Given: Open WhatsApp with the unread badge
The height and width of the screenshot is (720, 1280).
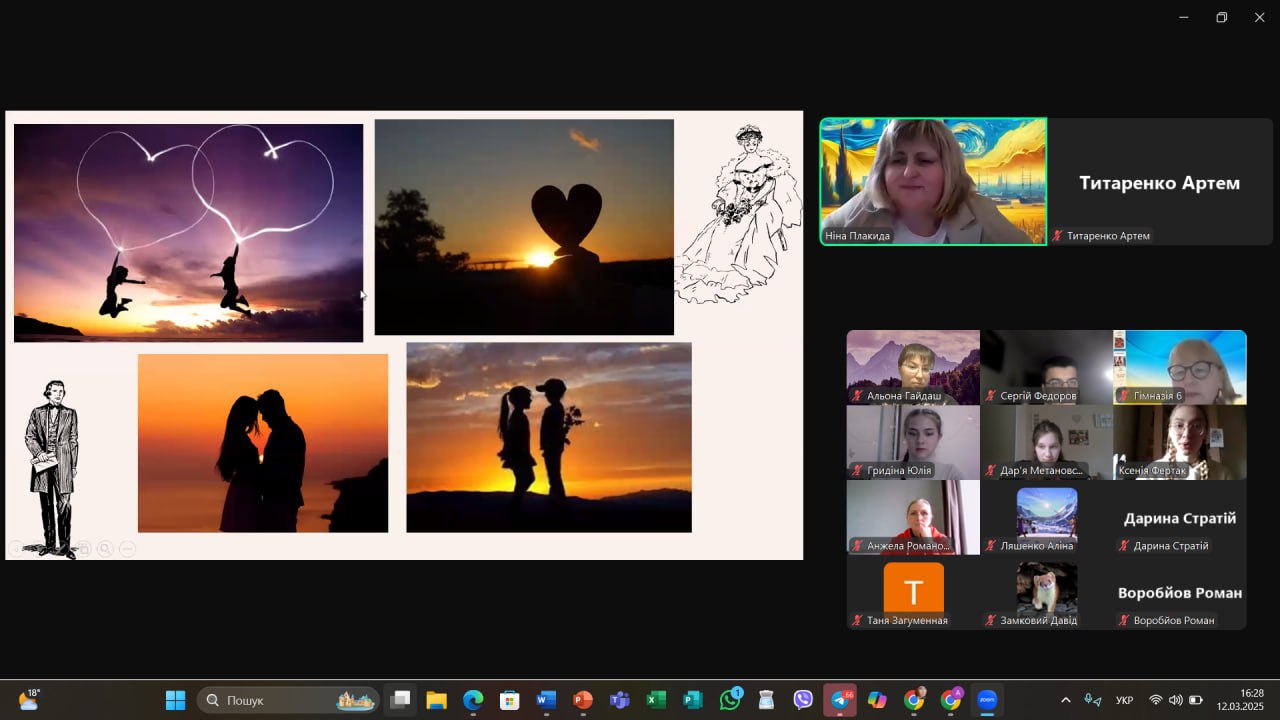Looking at the screenshot, I should click(x=730, y=700).
